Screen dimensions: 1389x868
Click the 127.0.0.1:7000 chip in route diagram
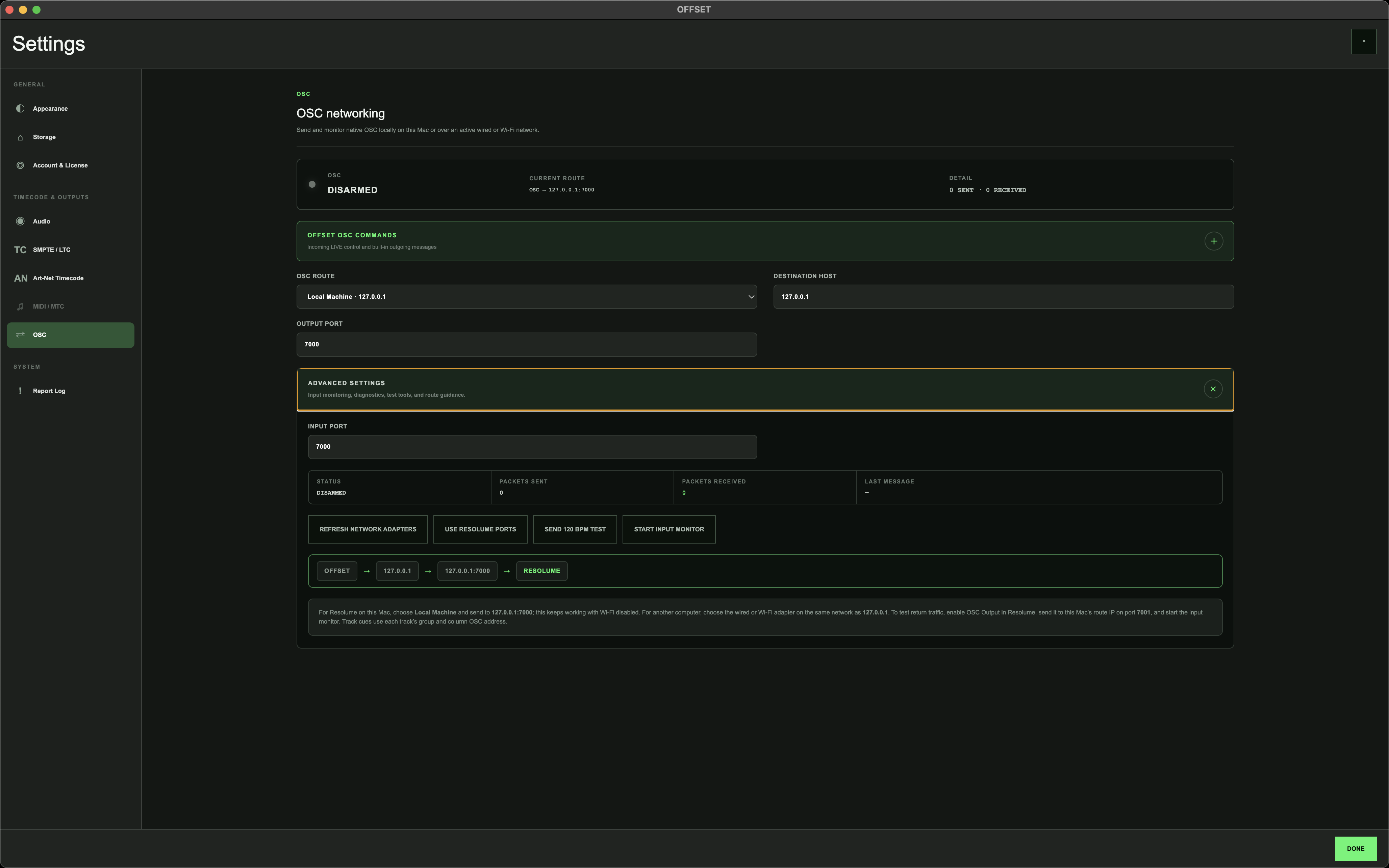point(468,571)
